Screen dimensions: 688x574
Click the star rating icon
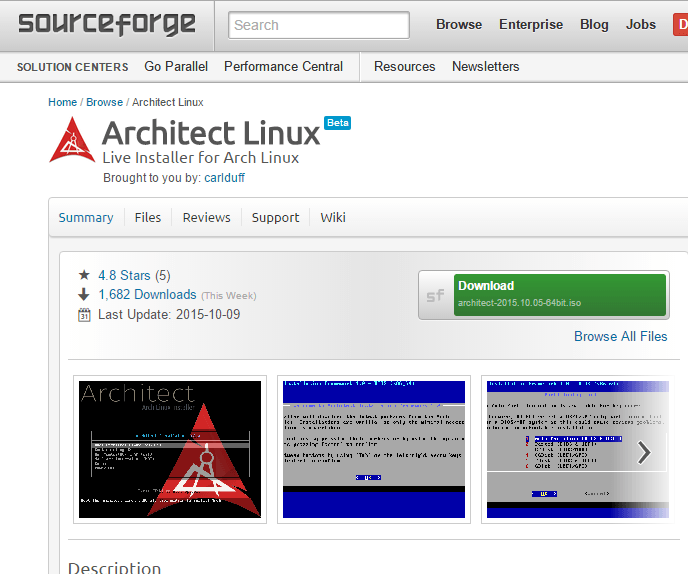(x=84, y=275)
